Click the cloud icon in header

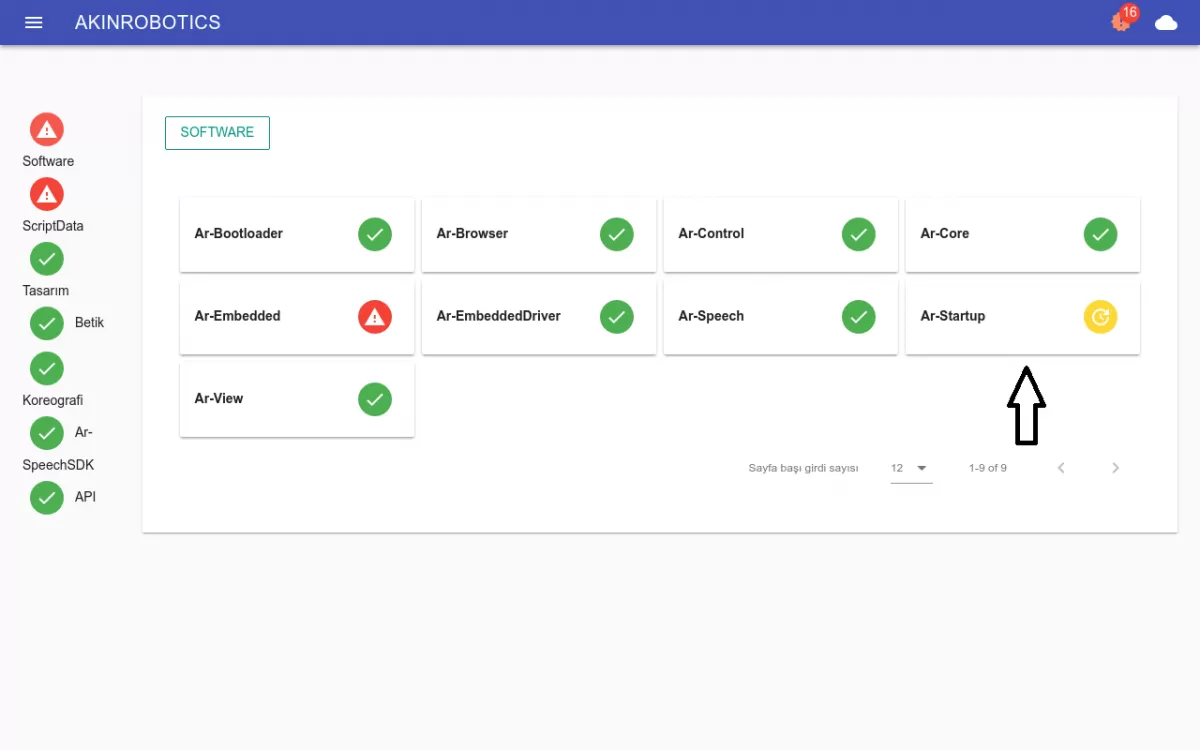[x=1166, y=22]
